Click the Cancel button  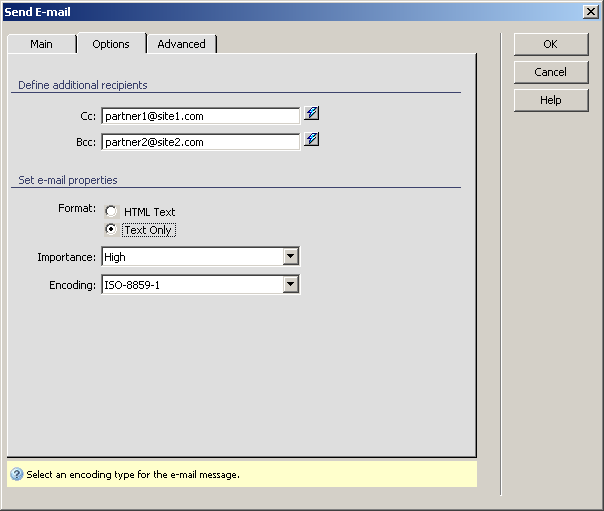[x=550, y=72]
